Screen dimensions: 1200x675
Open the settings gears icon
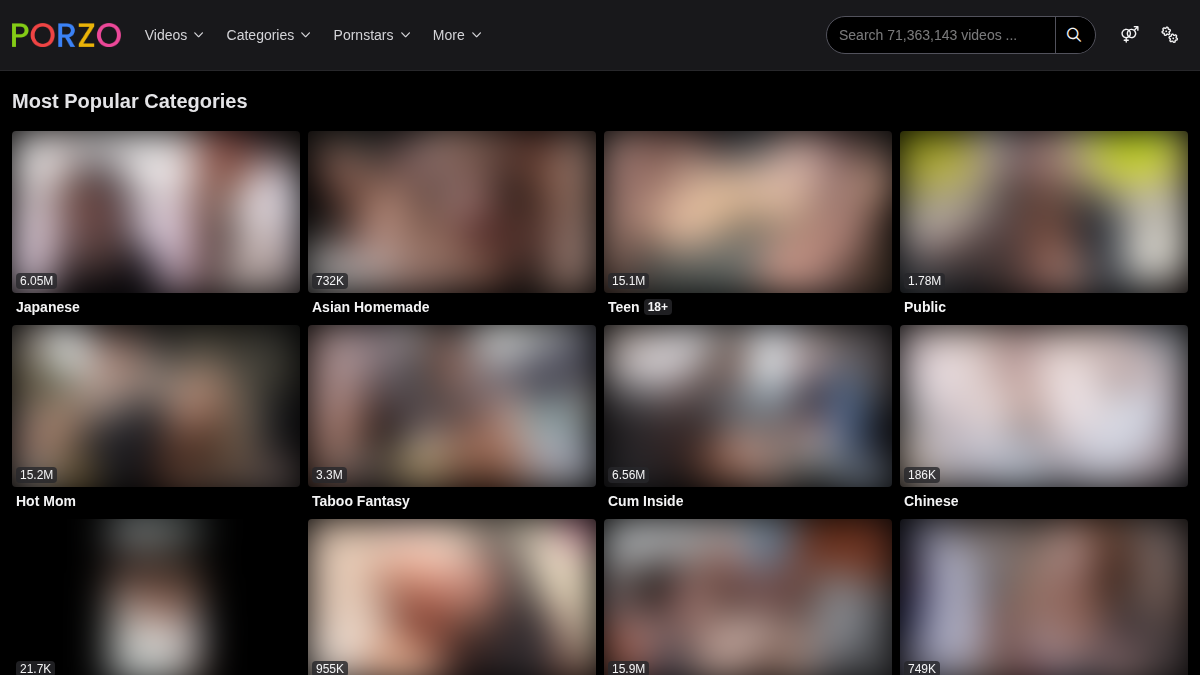[x=1169, y=35]
